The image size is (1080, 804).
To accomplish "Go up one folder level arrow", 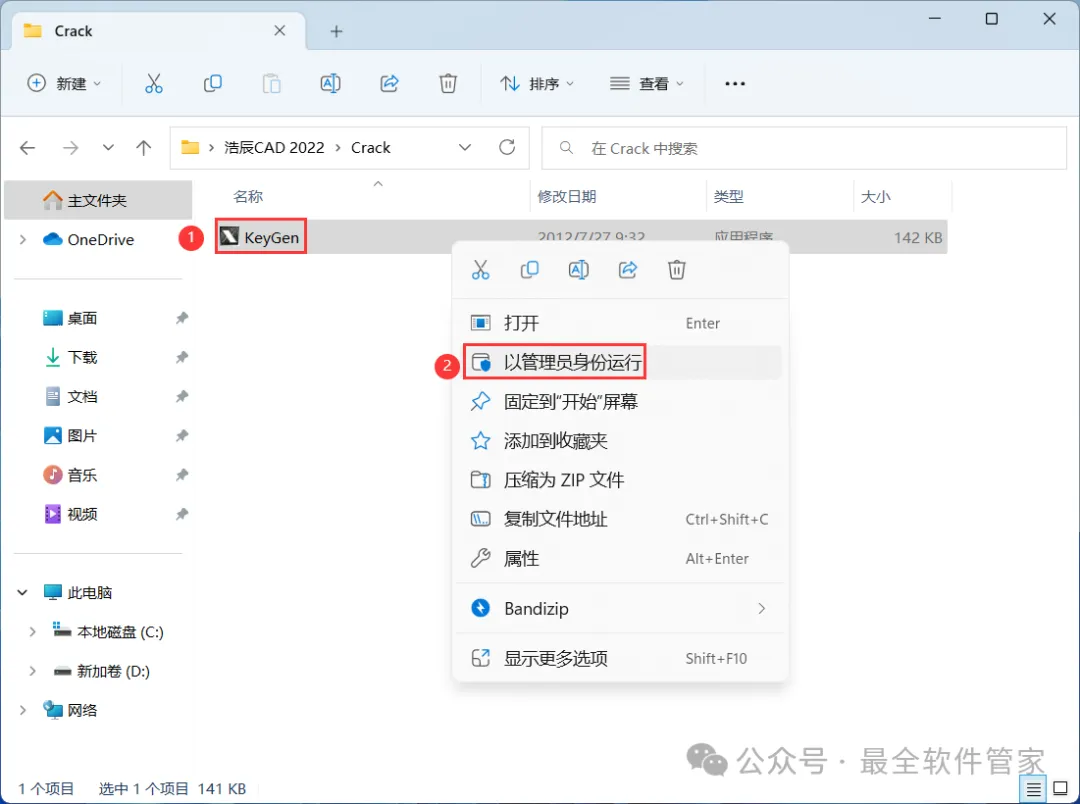I will 143,147.
